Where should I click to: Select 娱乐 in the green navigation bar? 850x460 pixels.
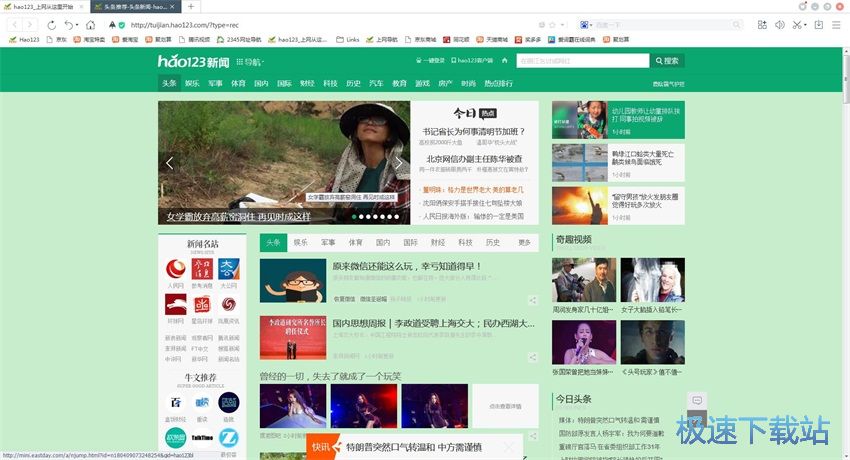click(x=192, y=83)
